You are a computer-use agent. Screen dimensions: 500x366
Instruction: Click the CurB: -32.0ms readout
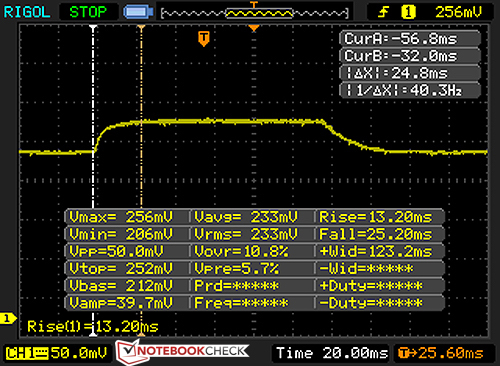pyautogui.click(x=410, y=56)
